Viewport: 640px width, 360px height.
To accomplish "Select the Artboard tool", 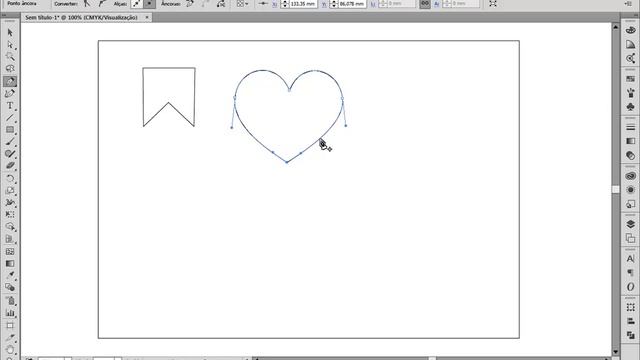I will [x=10, y=325].
